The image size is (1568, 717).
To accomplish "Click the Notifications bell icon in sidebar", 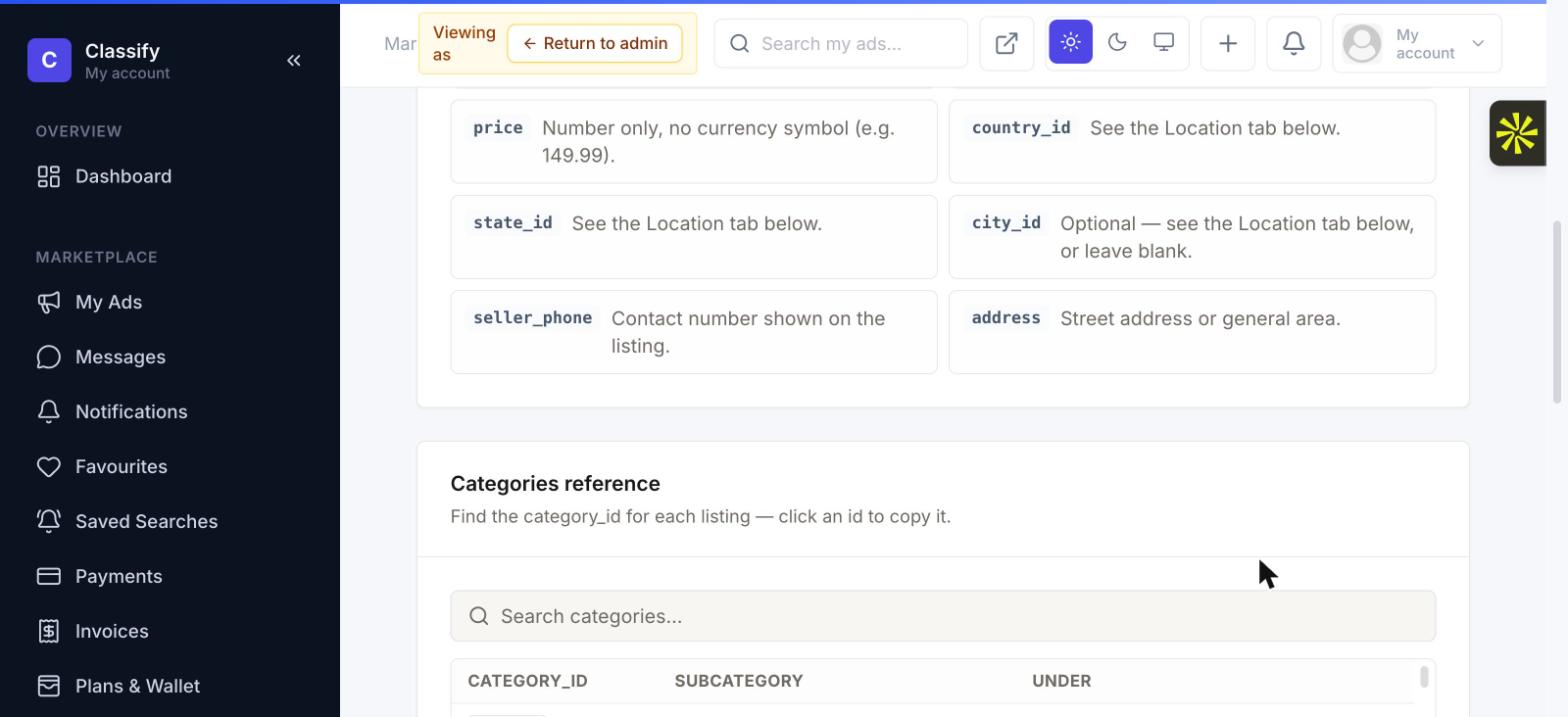I will (x=49, y=412).
